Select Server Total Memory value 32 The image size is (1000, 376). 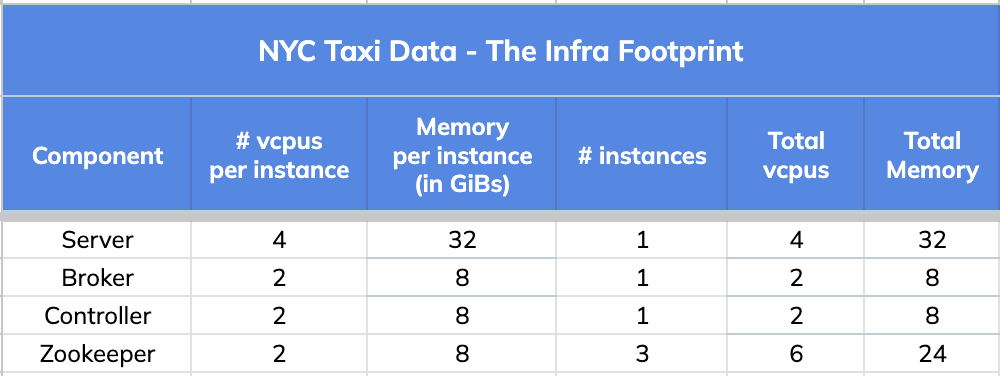point(932,240)
